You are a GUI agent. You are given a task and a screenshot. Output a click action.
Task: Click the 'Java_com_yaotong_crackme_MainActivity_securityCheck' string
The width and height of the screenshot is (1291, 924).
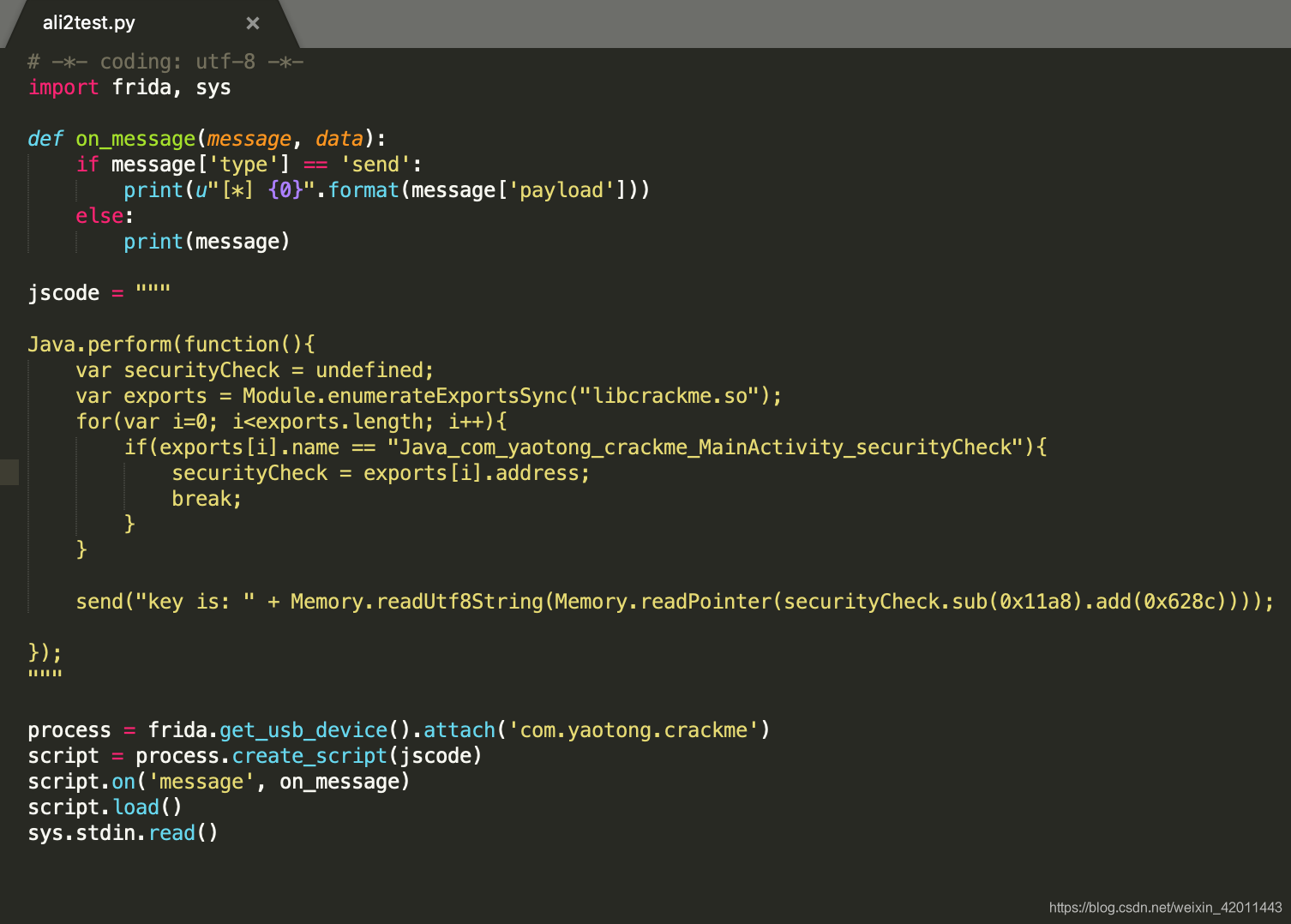tap(706, 447)
